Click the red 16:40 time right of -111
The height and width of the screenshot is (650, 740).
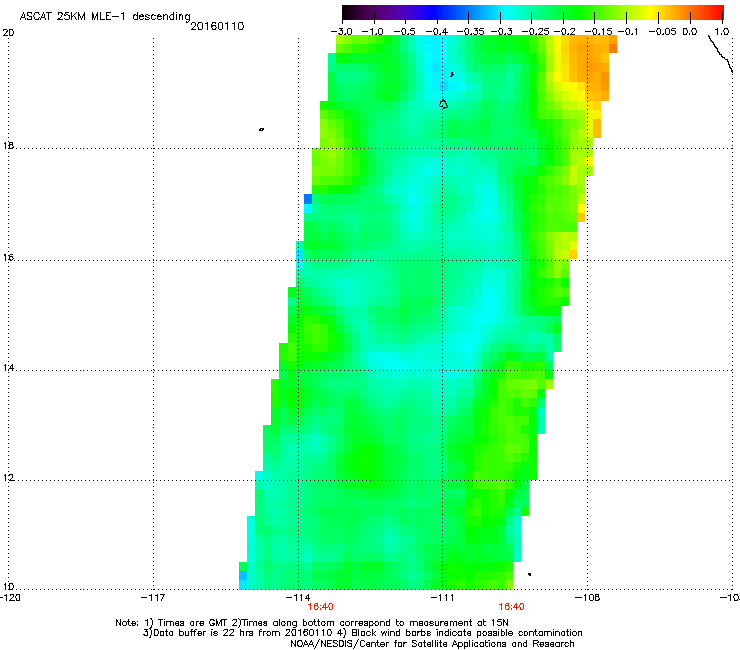(512, 607)
